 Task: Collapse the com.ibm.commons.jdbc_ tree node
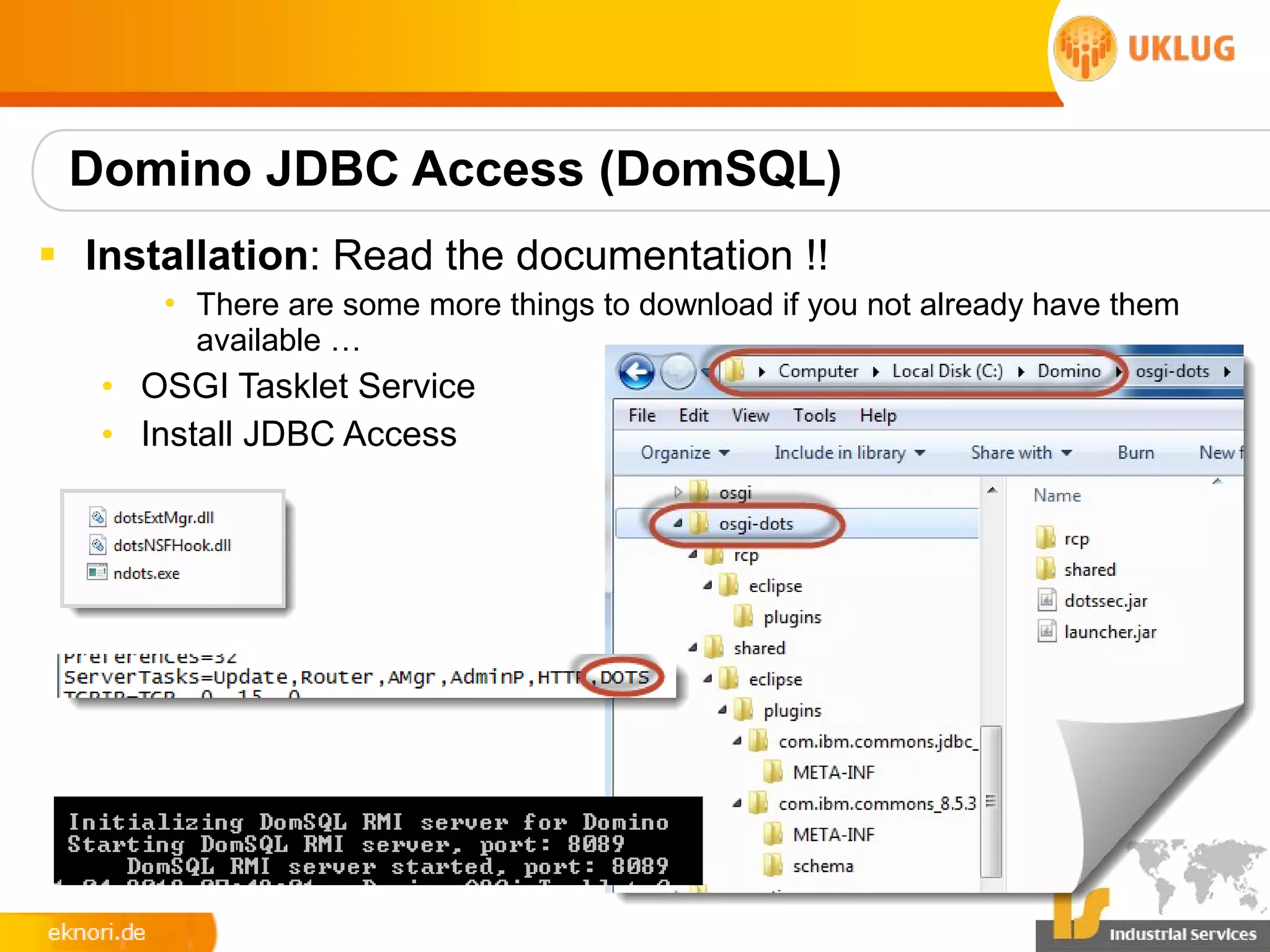(x=737, y=741)
